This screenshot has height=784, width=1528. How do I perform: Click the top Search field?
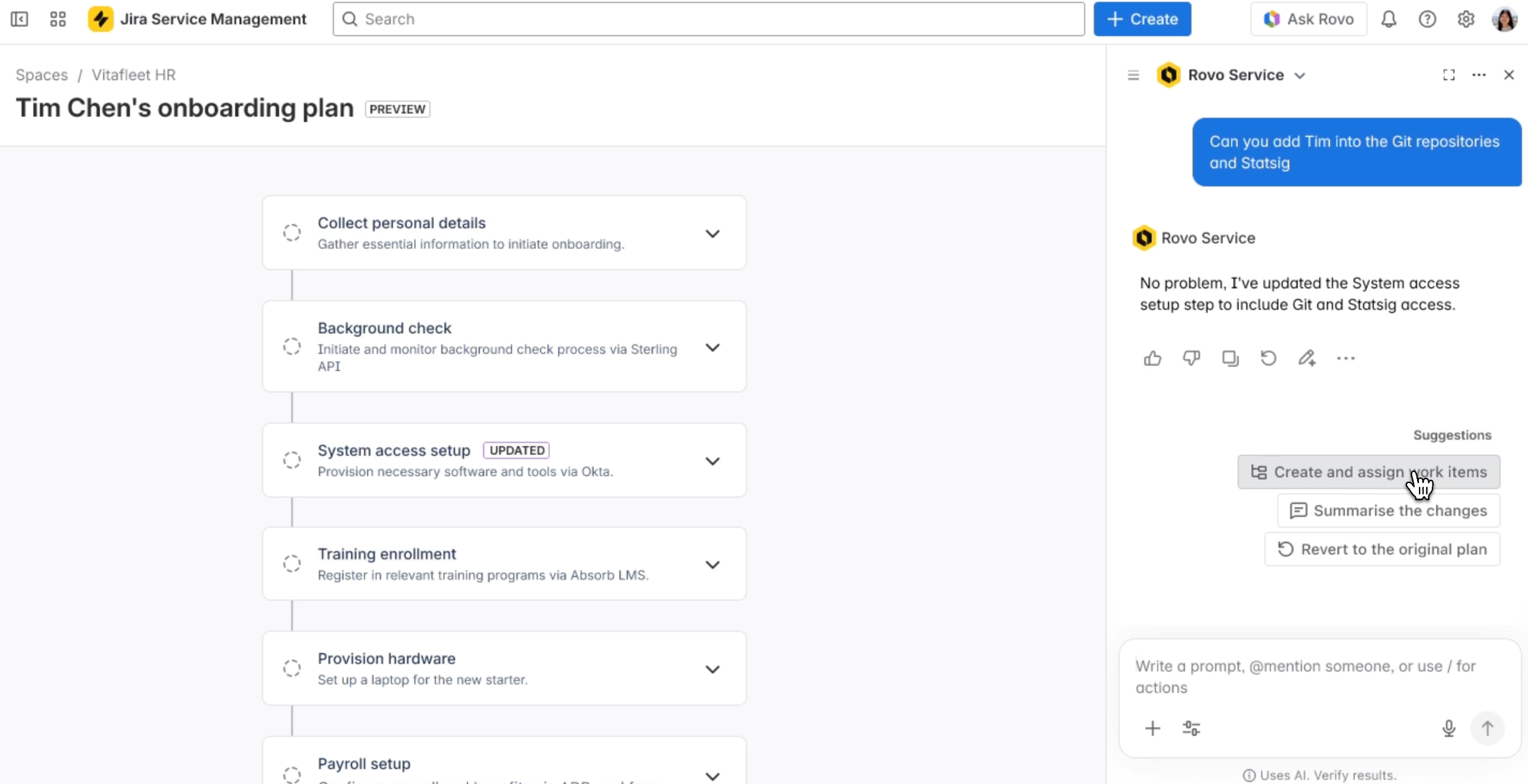tap(708, 19)
